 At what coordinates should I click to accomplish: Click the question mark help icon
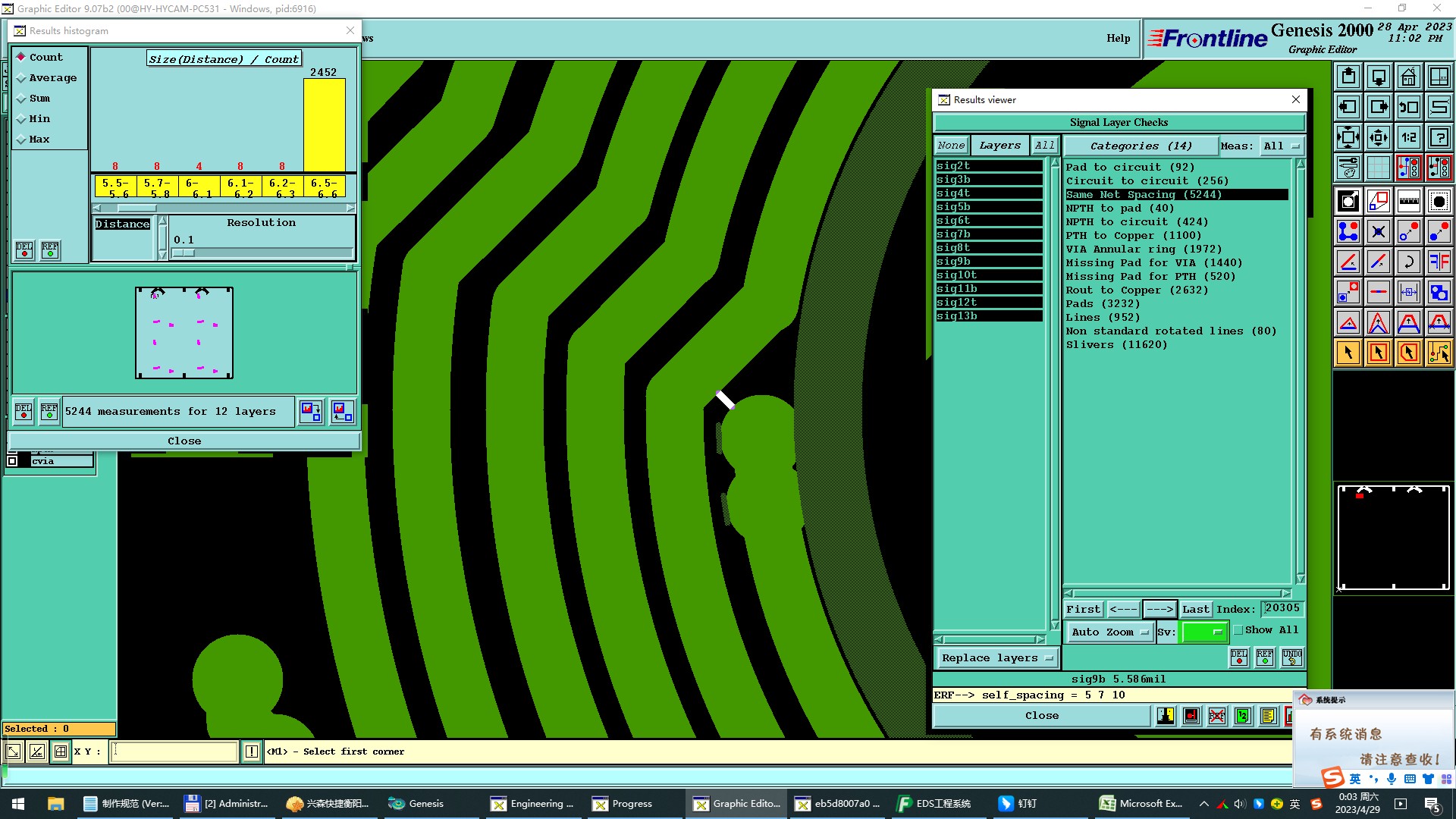1439,137
